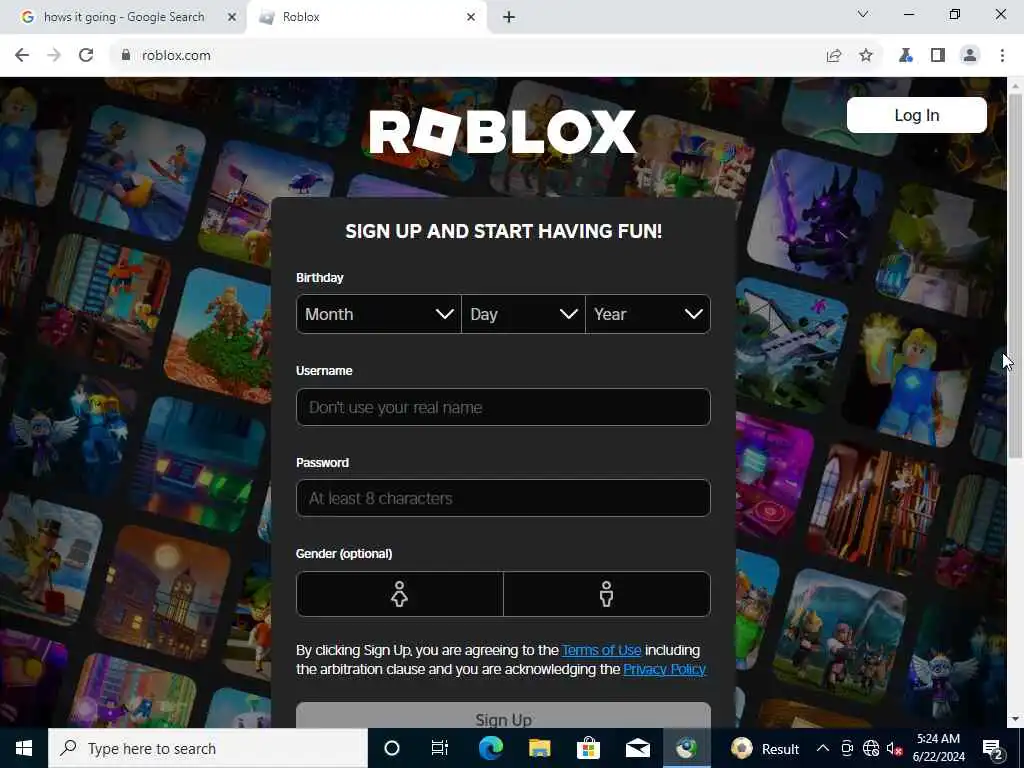This screenshot has height=768, width=1024.
Task: Click the taskbar search box
Action: (208, 748)
